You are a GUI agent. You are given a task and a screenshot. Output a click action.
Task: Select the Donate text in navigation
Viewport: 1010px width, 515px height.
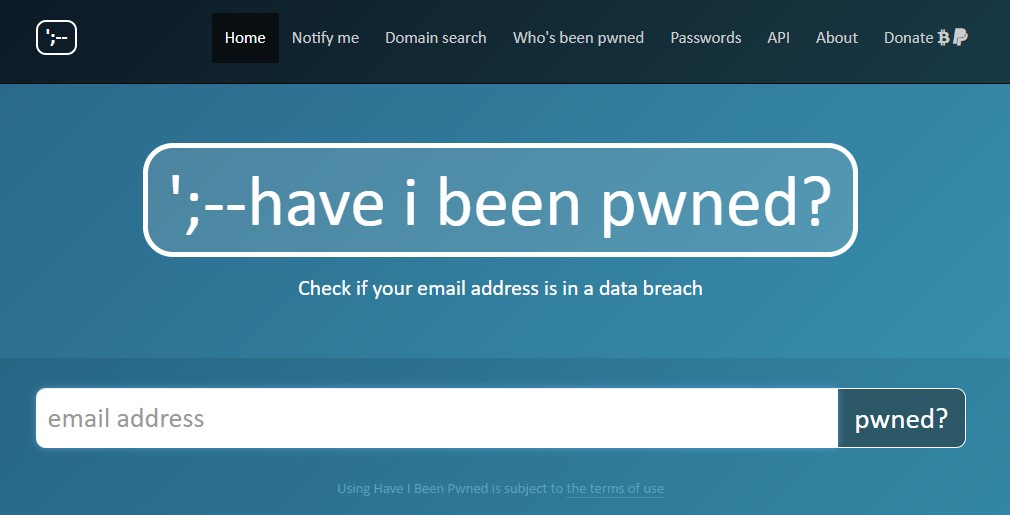tap(908, 38)
